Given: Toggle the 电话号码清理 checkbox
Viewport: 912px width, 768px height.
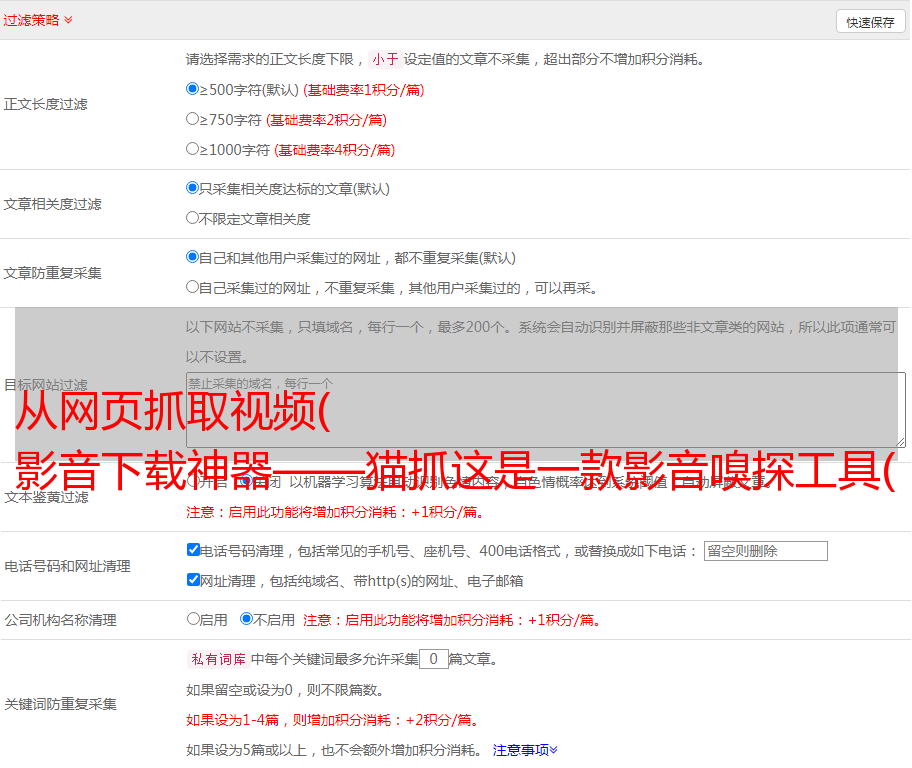Looking at the screenshot, I should [193, 550].
